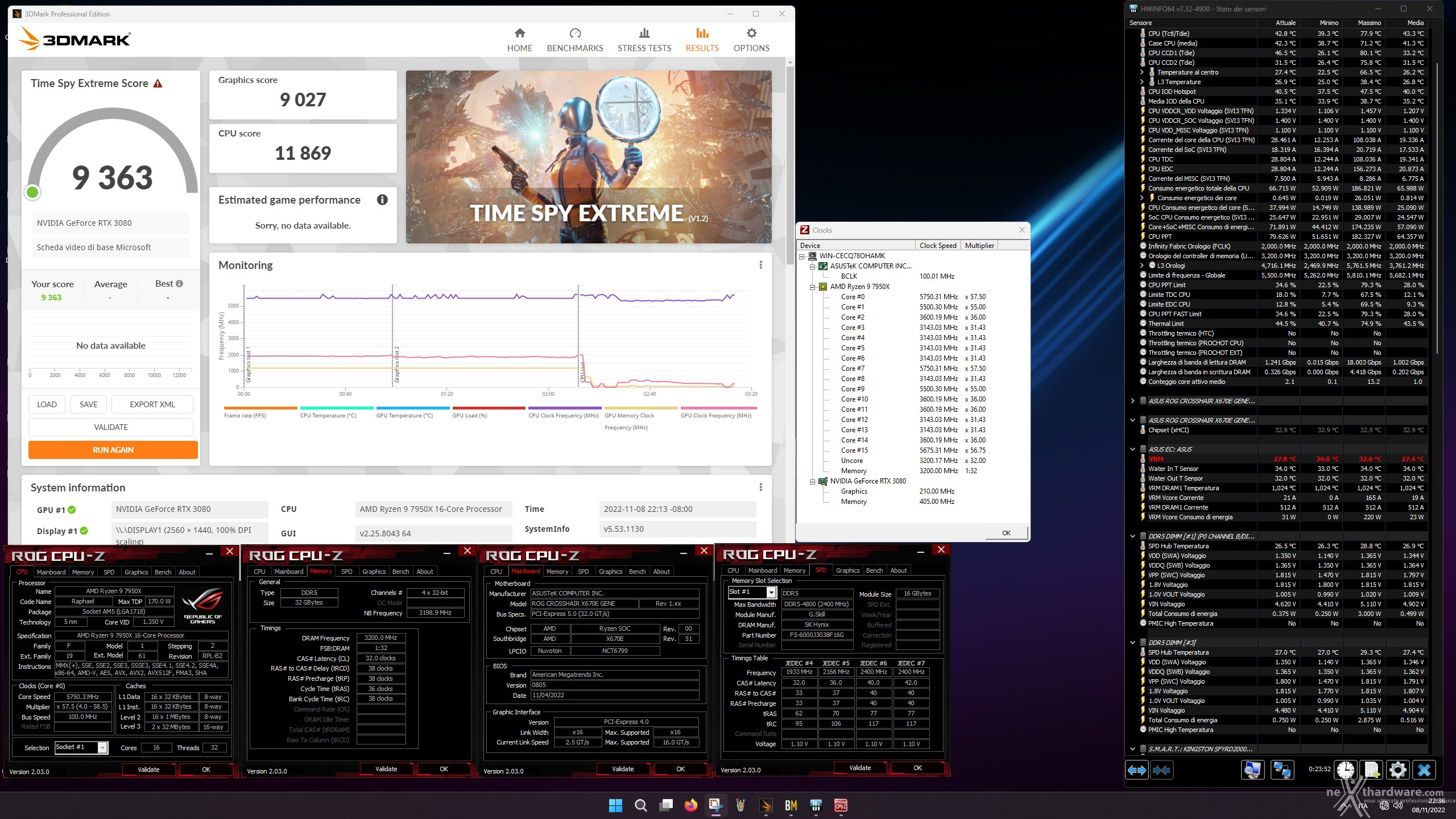1456x819 pixels.
Task: Select the Core #15 row in Clocks
Action: pyautogui.click(x=913, y=450)
